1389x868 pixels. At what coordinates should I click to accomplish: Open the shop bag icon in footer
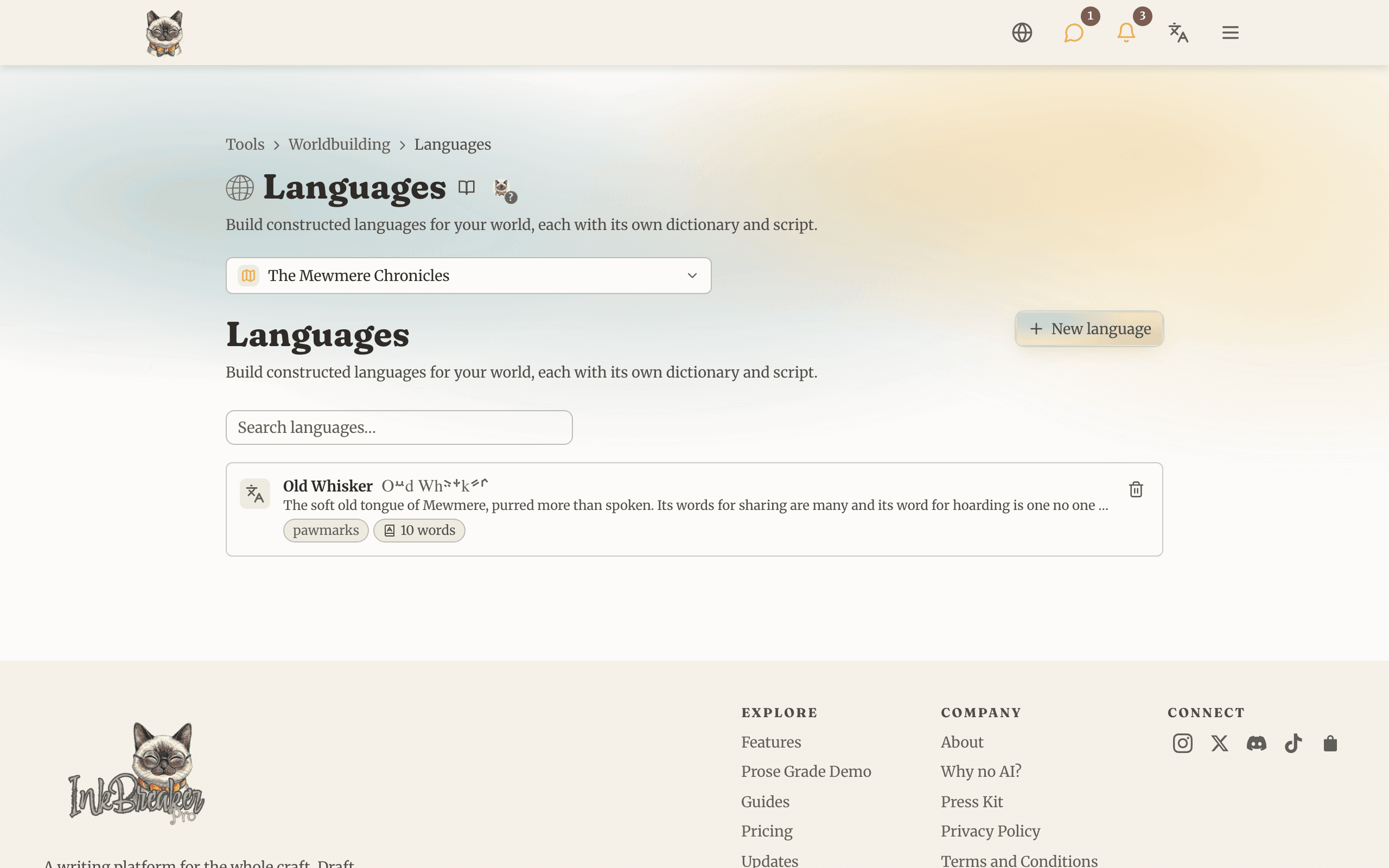(x=1330, y=743)
